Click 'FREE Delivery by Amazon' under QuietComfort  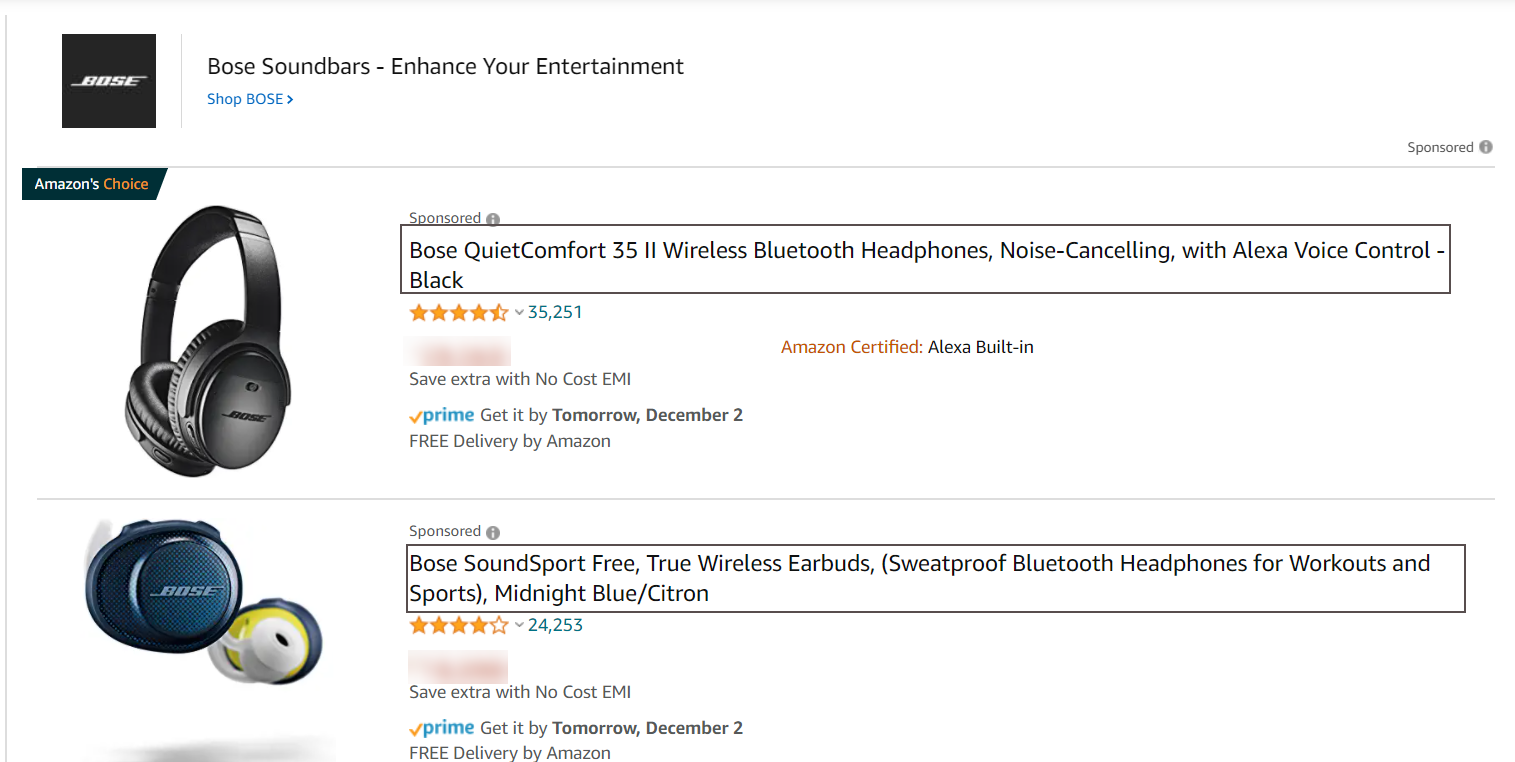pos(510,441)
